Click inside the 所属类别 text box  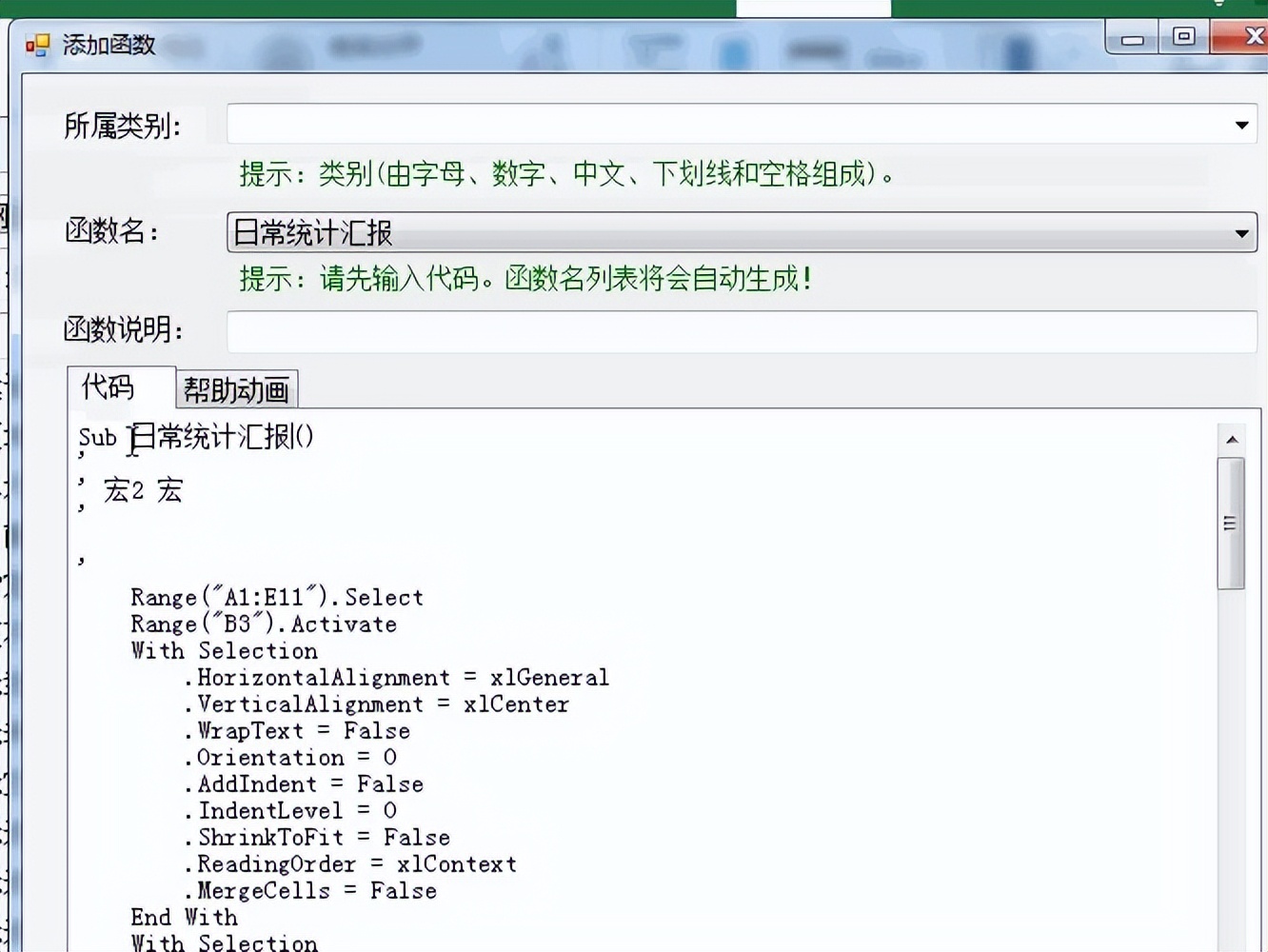point(666,124)
